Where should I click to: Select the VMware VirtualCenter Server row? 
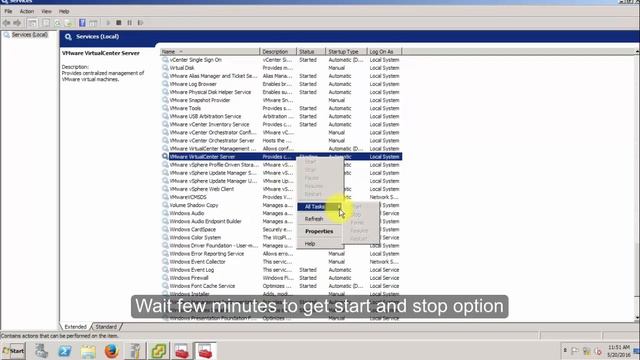(x=281, y=157)
